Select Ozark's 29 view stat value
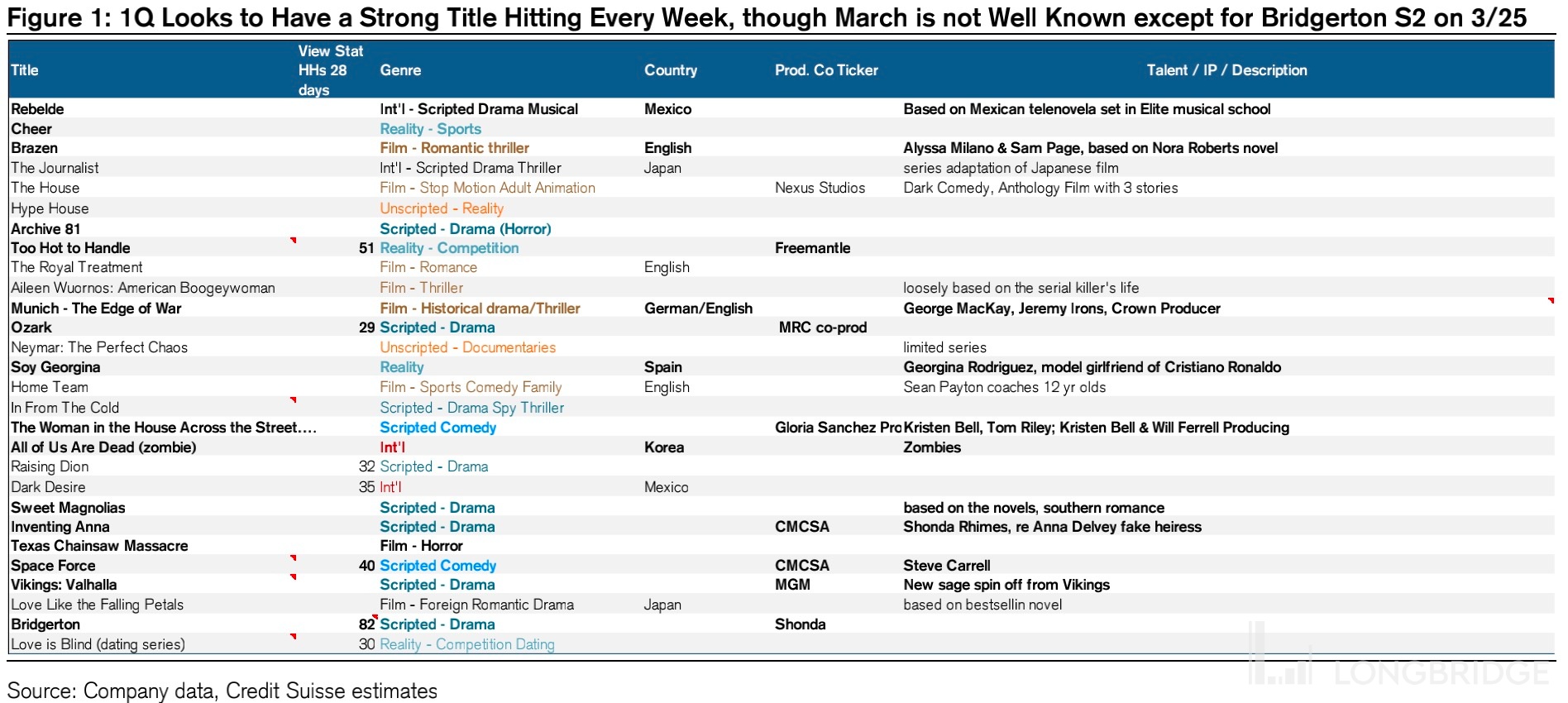 [366, 328]
